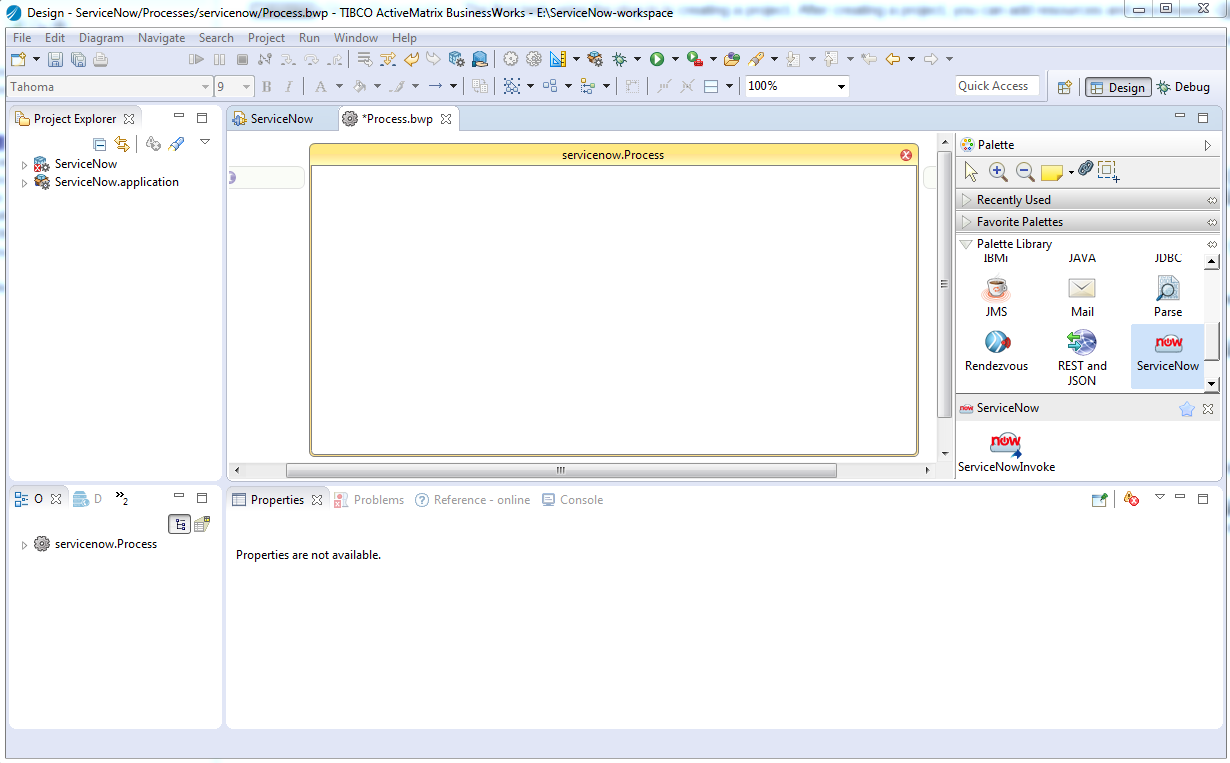Open the Navigate menu
The height and width of the screenshot is (763, 1230).
click(x=161, y=38)
